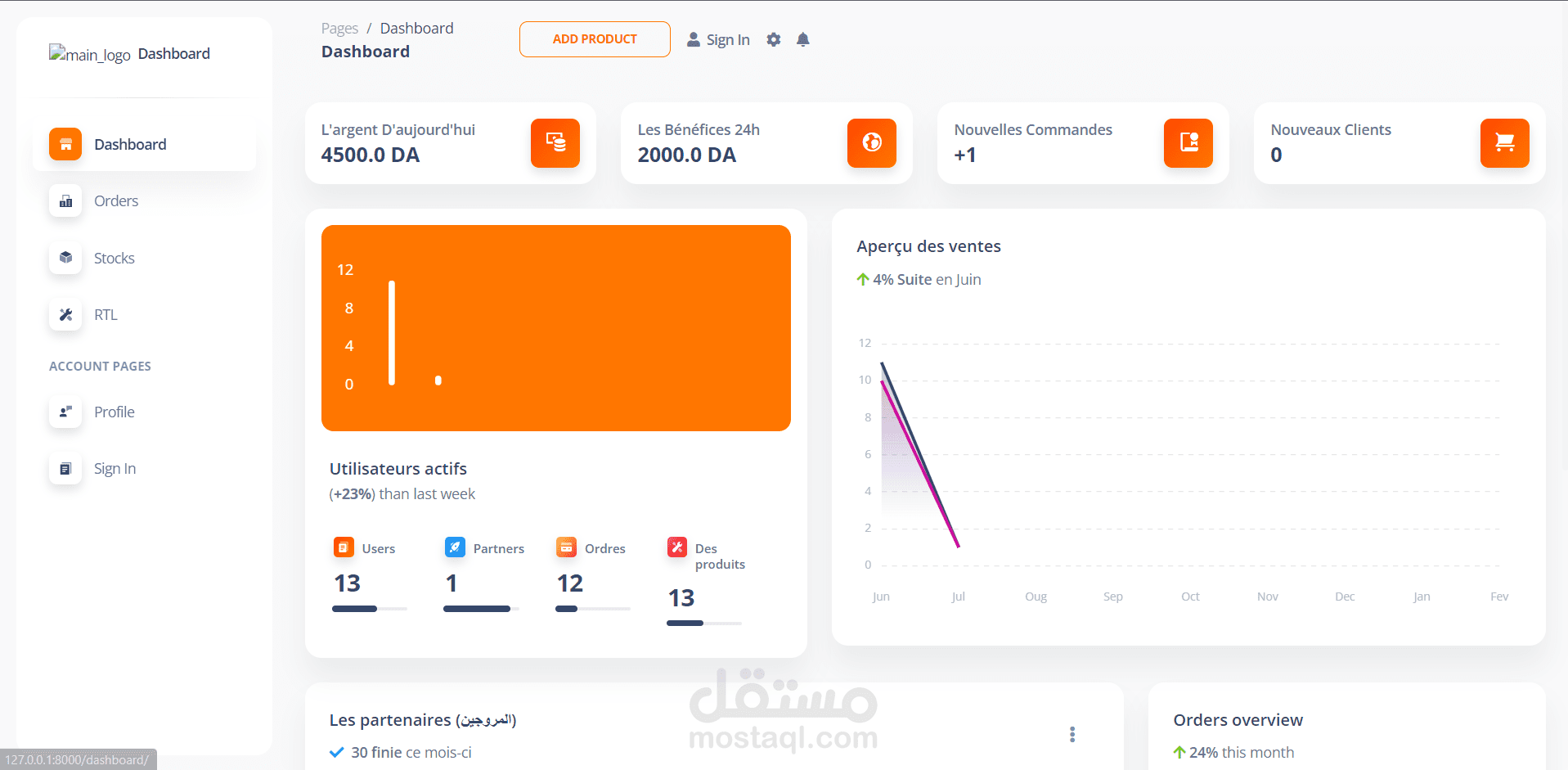Click the orange Users icon under Utilisateurs actifs
Image resolution: width=1568 pixels, height=770 pixels.
(344, 547)
